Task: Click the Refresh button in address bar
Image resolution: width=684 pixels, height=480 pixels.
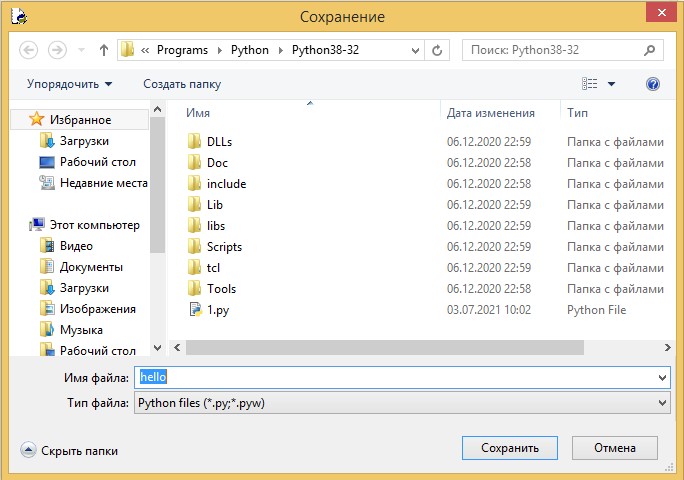Action: (x=437, y=49)
